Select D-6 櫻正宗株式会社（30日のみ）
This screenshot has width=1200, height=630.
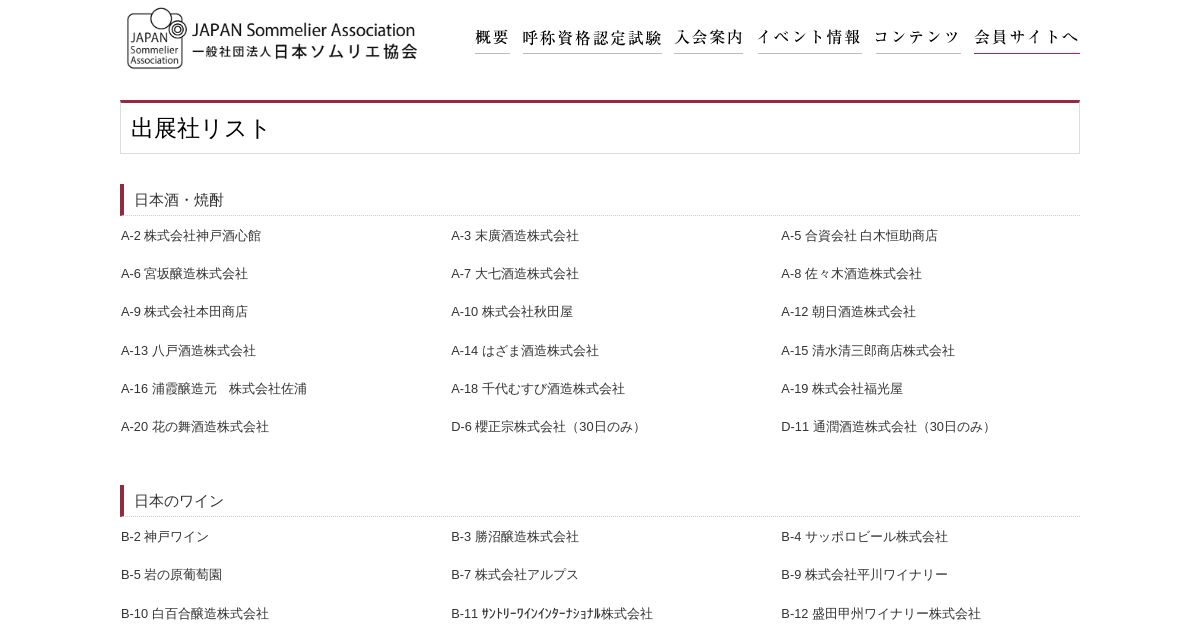(x=548, y=427)
